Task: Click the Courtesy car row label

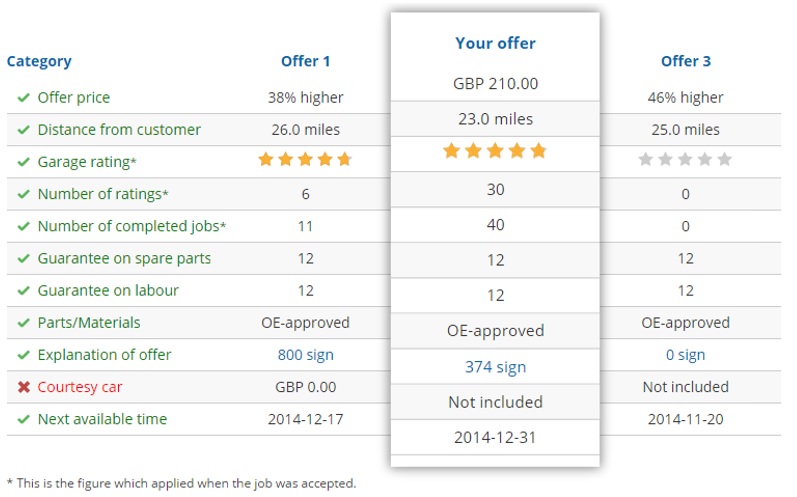Action: point(80,387)
